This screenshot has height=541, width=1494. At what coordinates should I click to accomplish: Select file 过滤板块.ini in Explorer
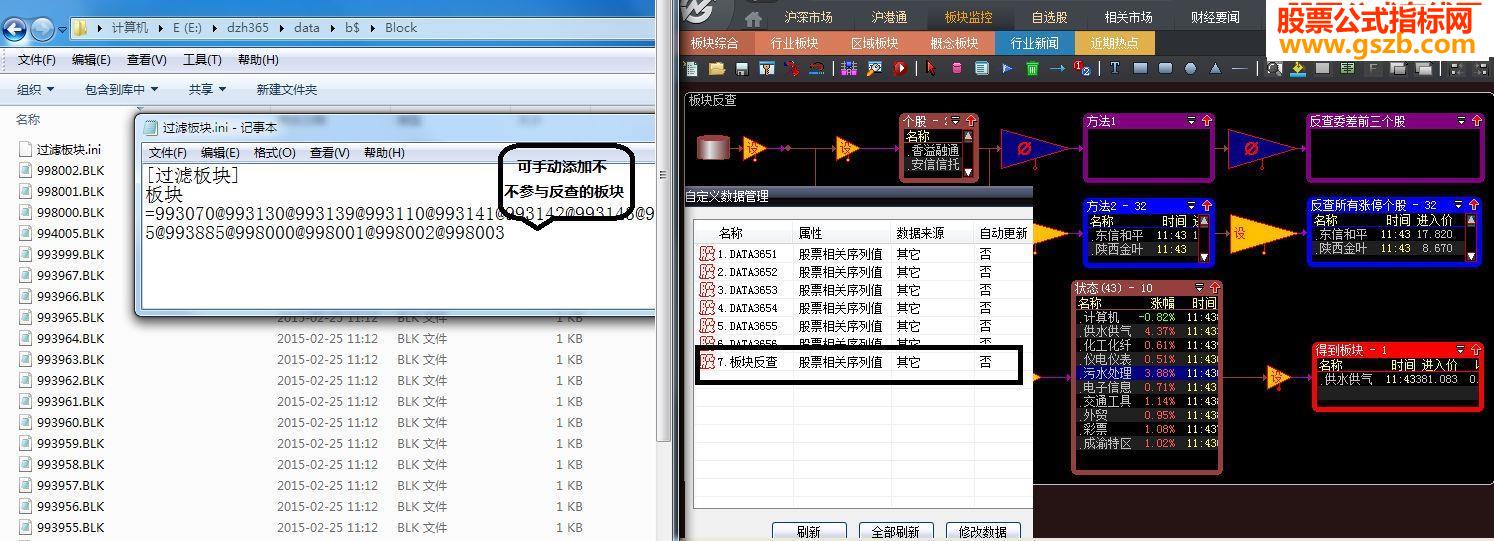[x=60, y=149]
